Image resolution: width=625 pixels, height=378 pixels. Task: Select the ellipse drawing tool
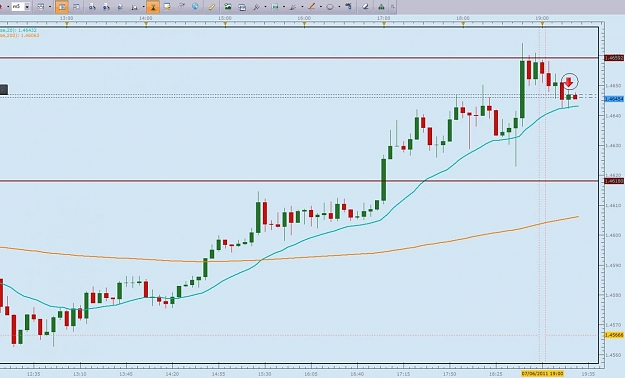click(x=330, y=7)
